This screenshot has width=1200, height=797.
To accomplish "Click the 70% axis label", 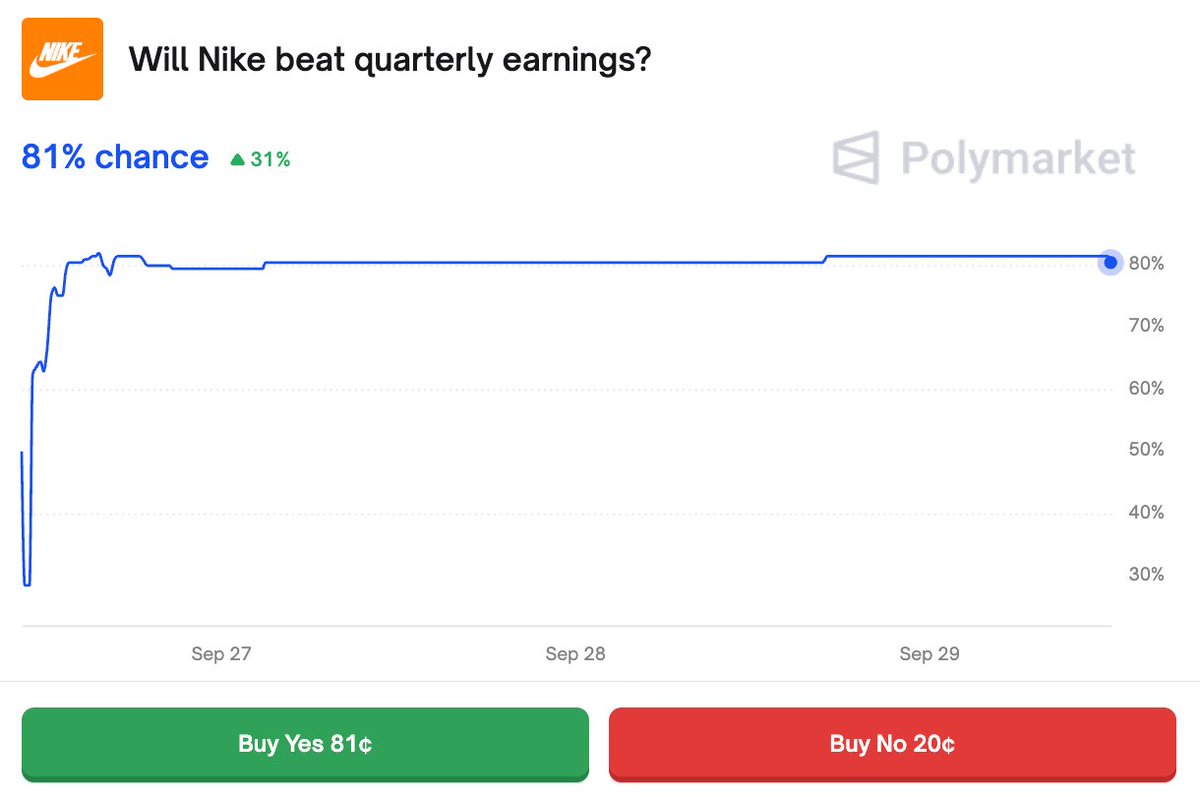I will click(x=1146, y=325).
